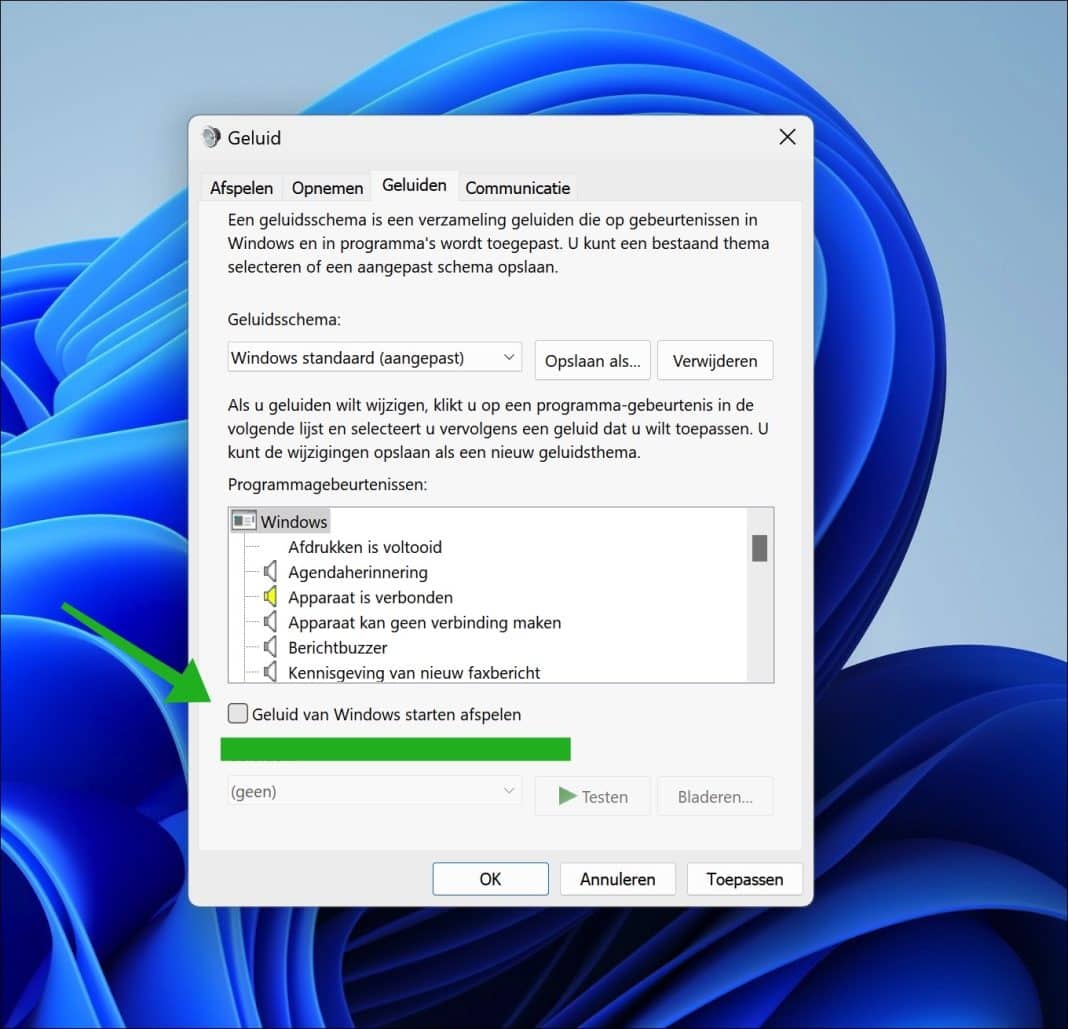Select the yellow speaker icon for Apparaat is verbonden
The height and width of the screenshot is (1029, 1068).
(x=271, y=597)
